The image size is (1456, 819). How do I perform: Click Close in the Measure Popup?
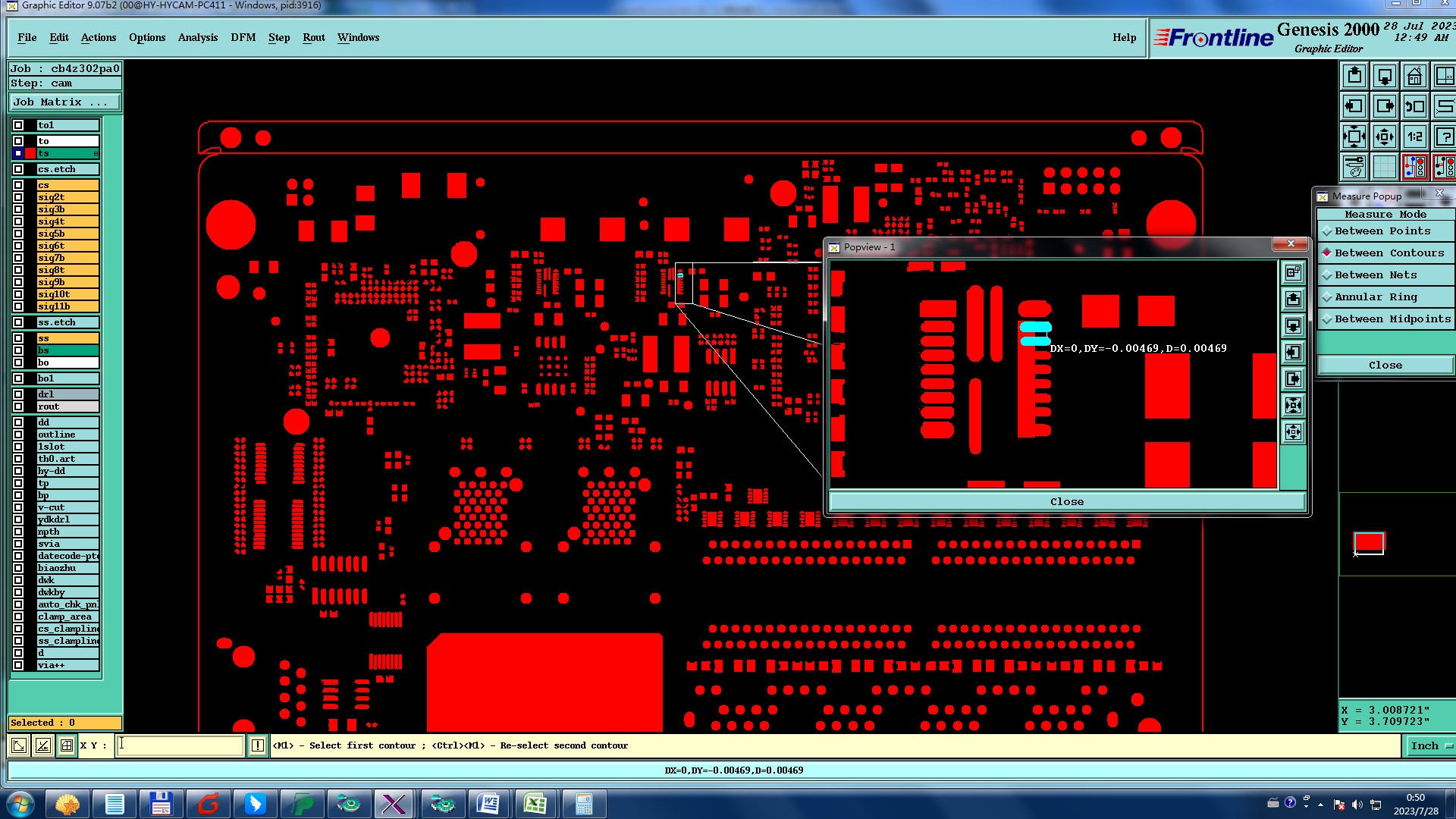1385,366
